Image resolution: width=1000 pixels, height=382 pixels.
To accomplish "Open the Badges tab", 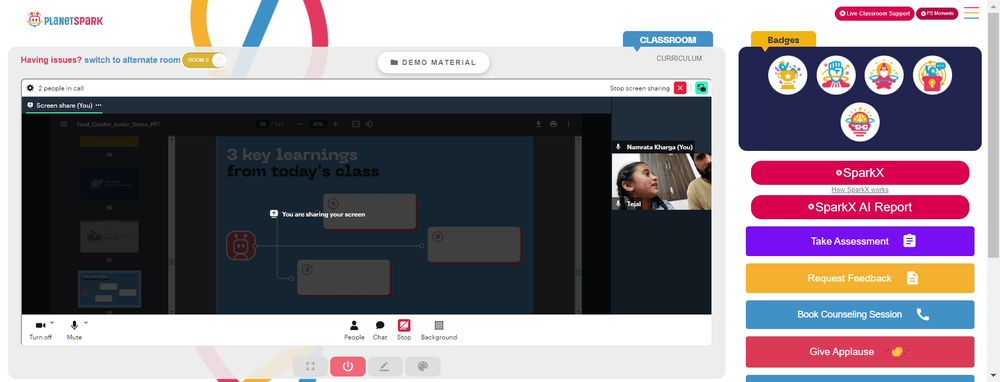I will coord(783,40).
